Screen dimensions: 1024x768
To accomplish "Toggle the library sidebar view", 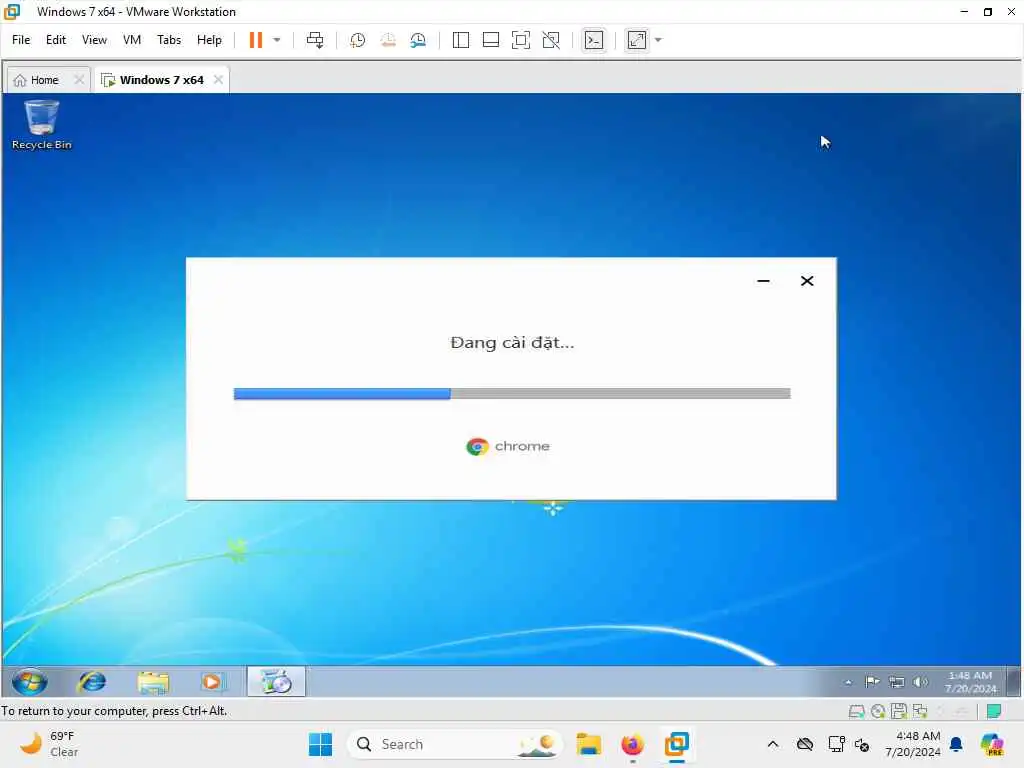I will click(460, 40).
